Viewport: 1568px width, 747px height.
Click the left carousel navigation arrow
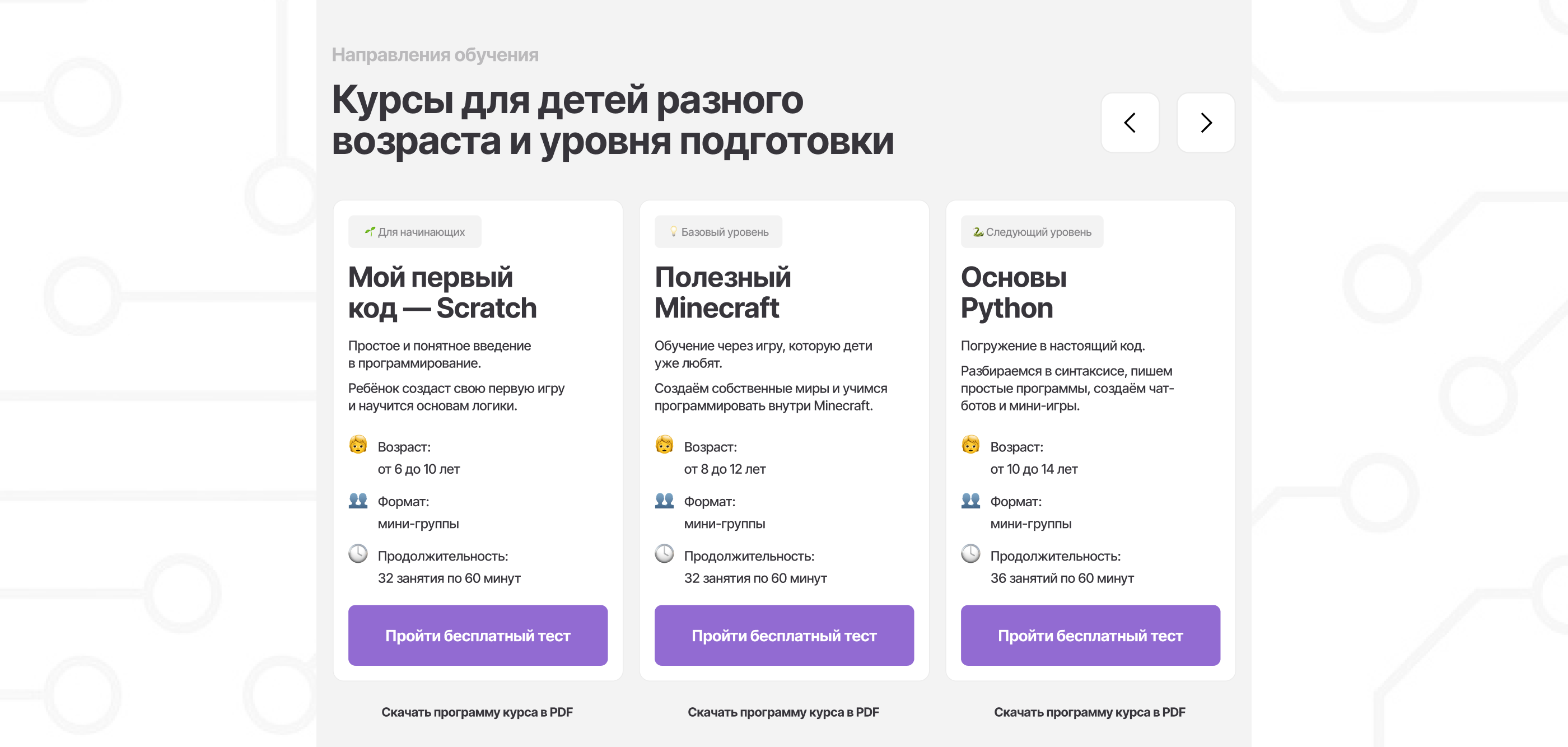[x=1130, y=123]
